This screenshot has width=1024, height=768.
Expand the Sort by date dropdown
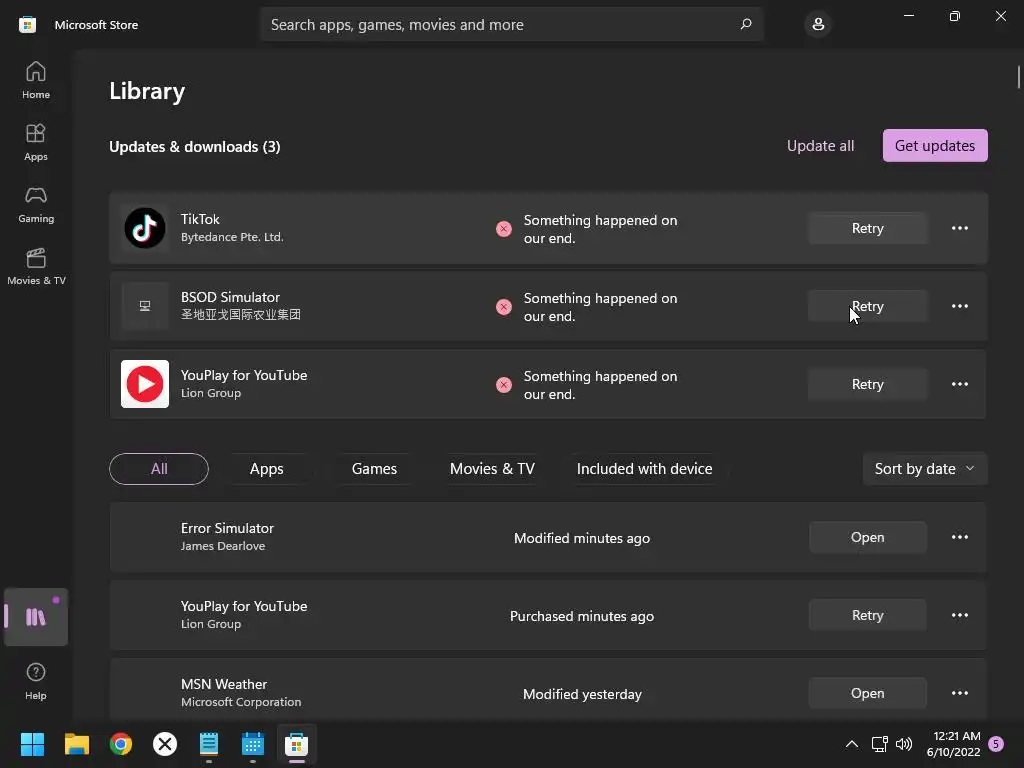point(925,469)
